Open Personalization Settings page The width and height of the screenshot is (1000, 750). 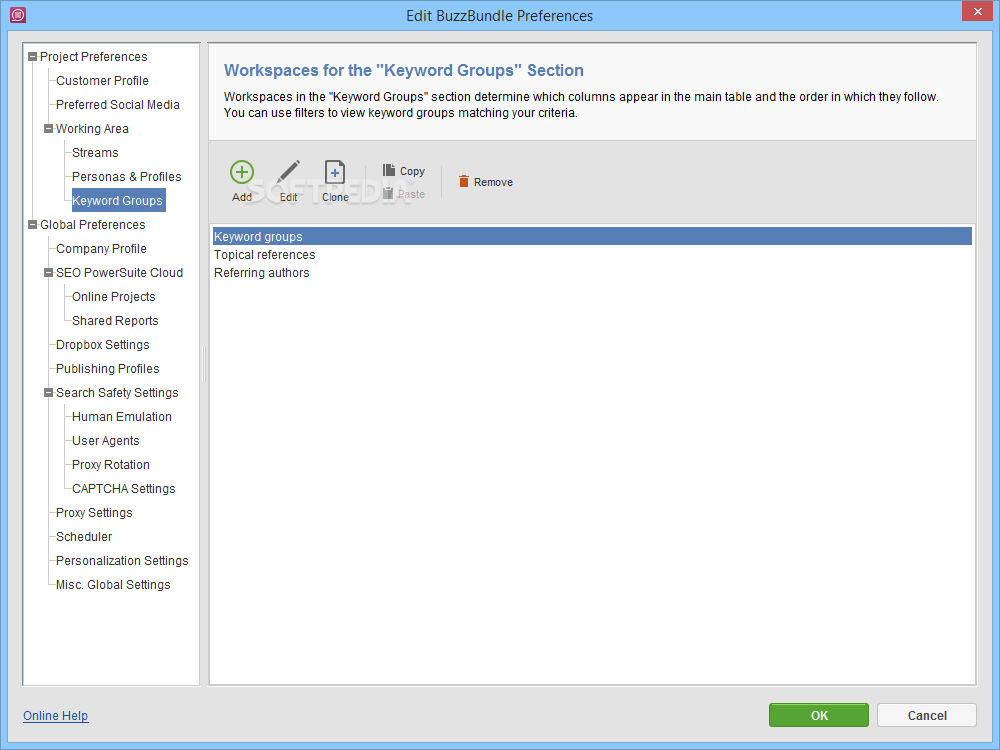122,561
